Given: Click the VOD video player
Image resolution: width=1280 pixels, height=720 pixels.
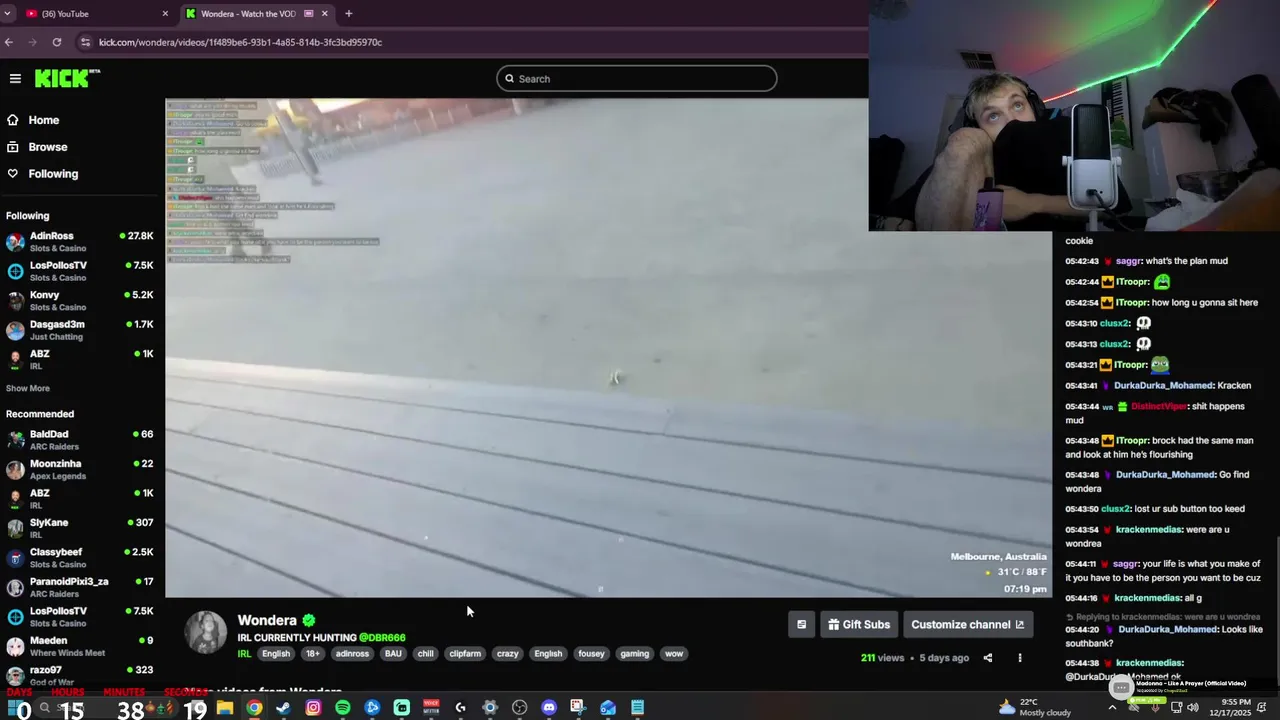Looking at the screenshot, I should [608, 348].
